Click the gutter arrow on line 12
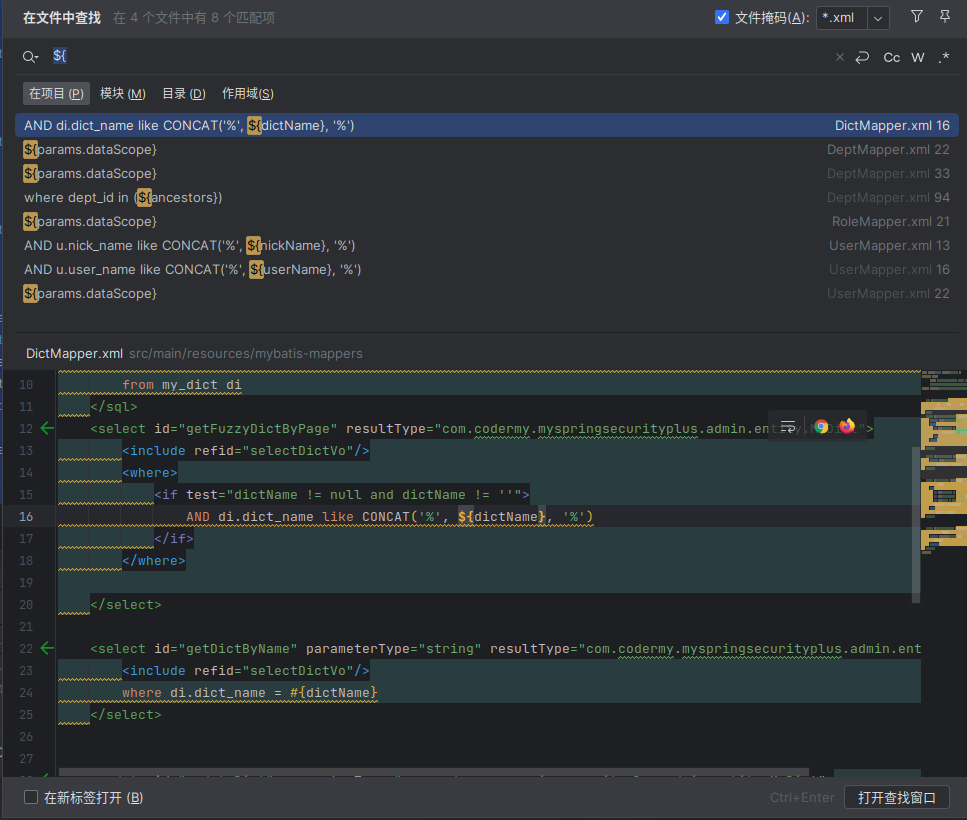The height and width of the screenshot is (820, 967). coord(46,429)
